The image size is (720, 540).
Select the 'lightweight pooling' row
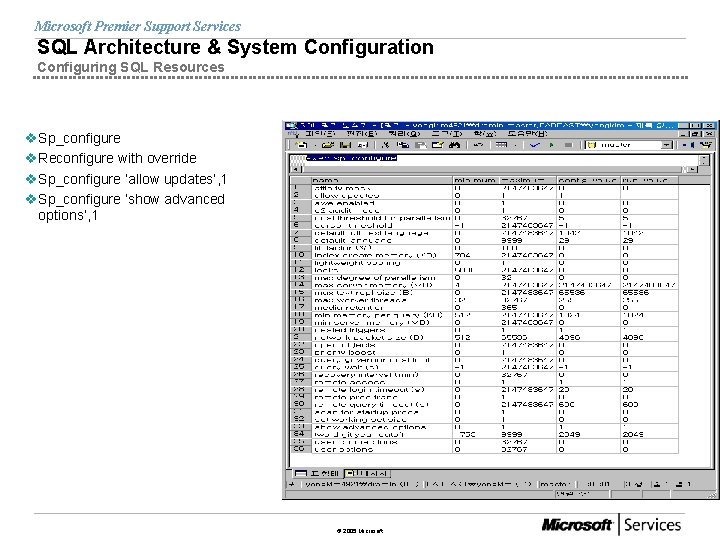point(484,263)
